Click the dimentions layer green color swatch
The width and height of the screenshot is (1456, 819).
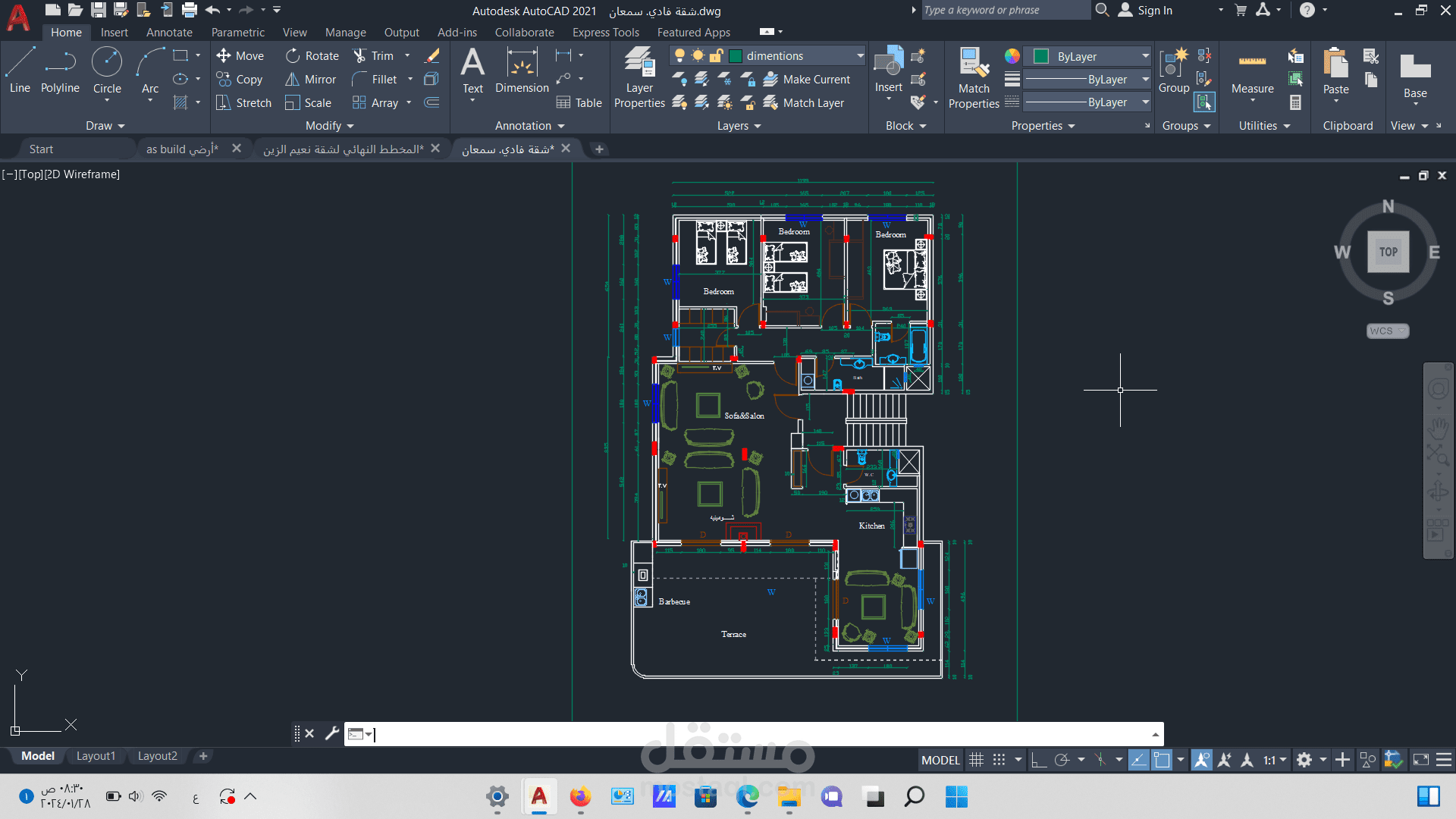click(735, 55)
